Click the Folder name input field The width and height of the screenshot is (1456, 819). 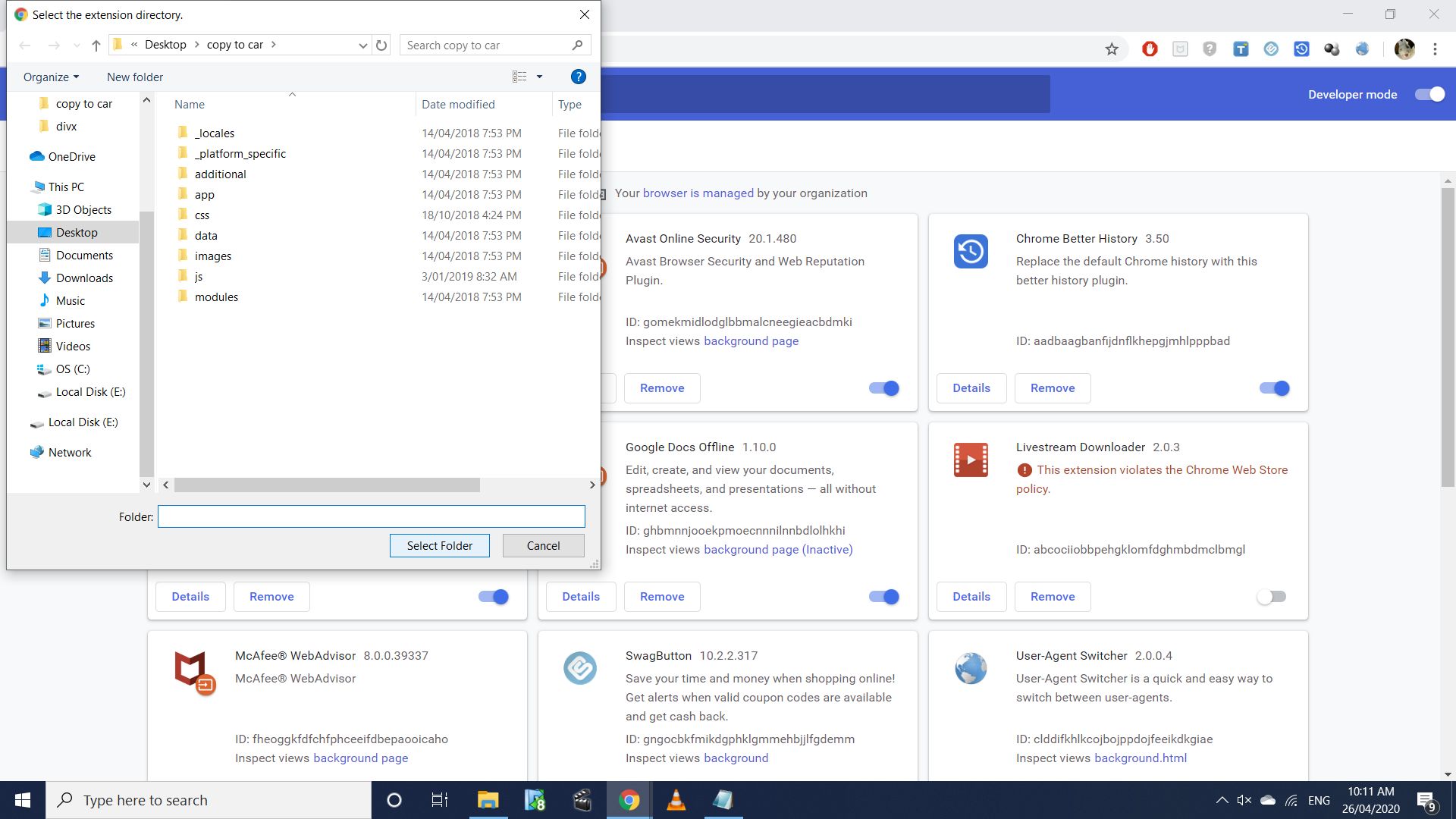click(371, 517)
